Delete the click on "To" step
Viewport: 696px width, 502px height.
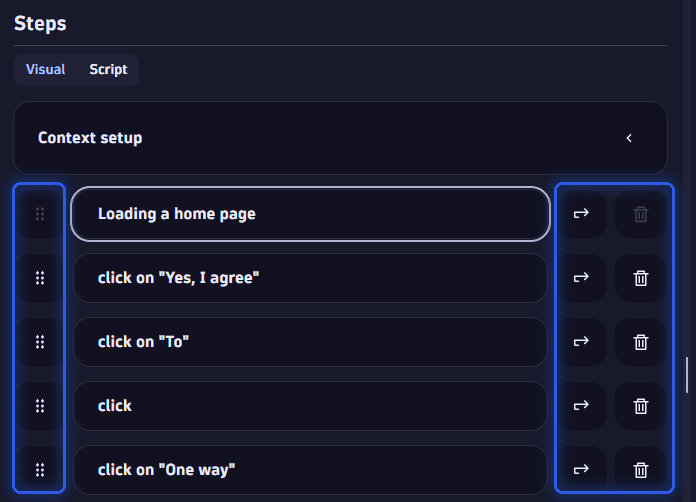coord(641,342)
